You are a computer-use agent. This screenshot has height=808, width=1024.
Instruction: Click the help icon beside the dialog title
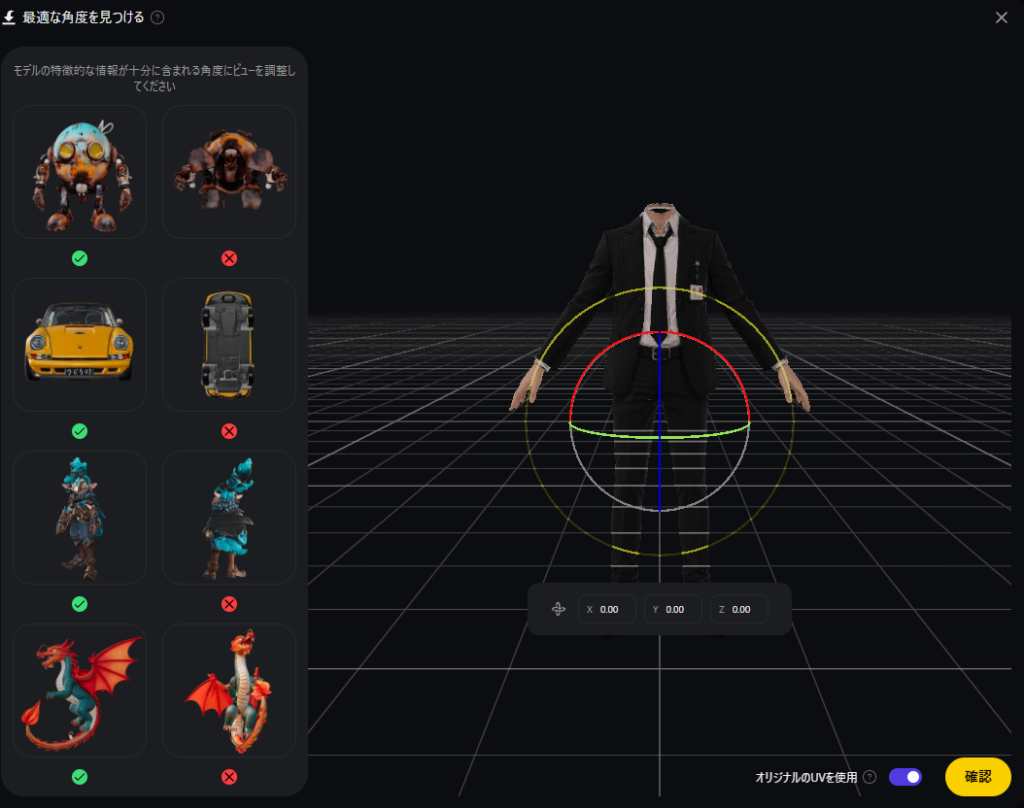tap(158, 17)
